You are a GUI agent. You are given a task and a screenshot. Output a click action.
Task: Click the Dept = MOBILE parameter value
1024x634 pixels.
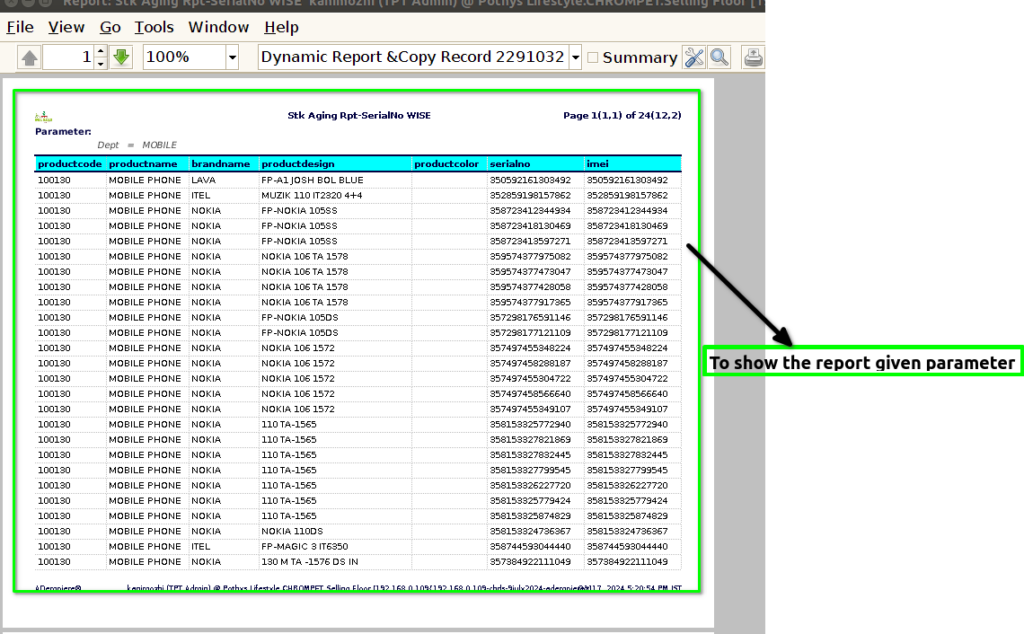click(136, 145)
